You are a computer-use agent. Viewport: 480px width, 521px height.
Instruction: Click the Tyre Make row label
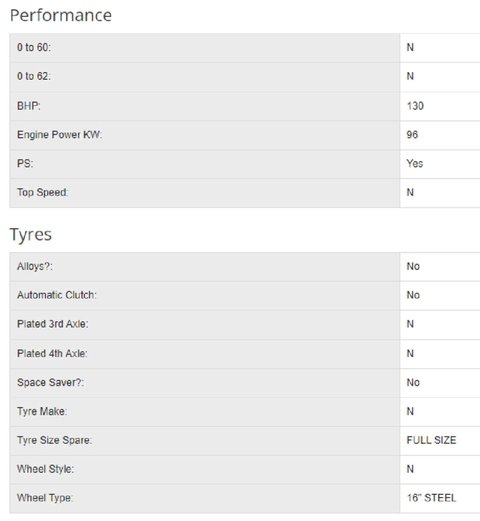pyautogui.click(x=42, y=411)
